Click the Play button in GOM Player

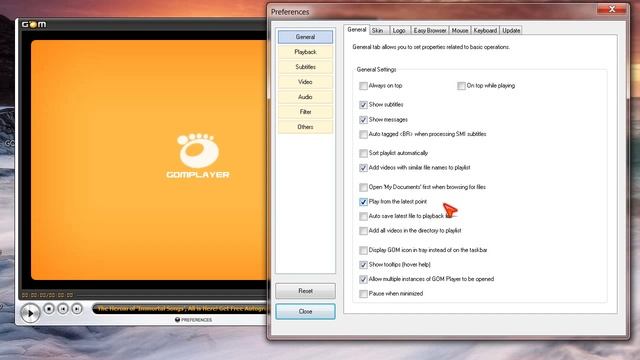(30, 313)
